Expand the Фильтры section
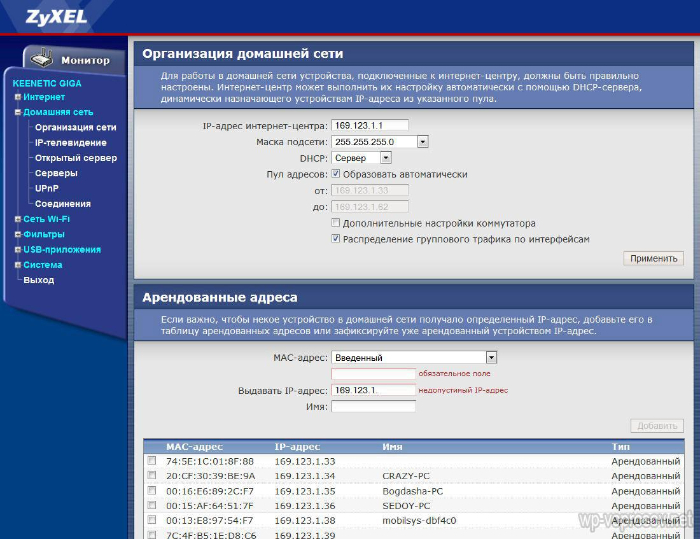 (x=18, y=234)
